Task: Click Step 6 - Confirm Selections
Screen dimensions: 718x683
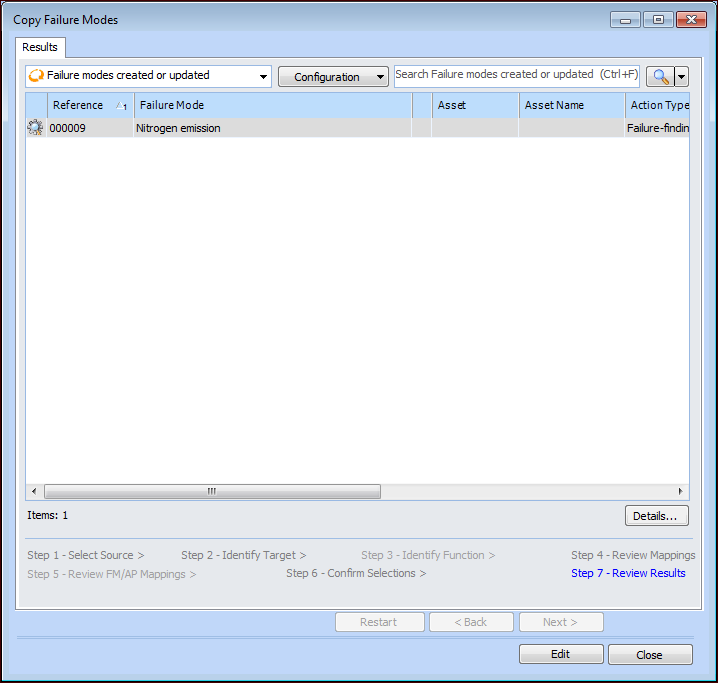Action: 356,573
